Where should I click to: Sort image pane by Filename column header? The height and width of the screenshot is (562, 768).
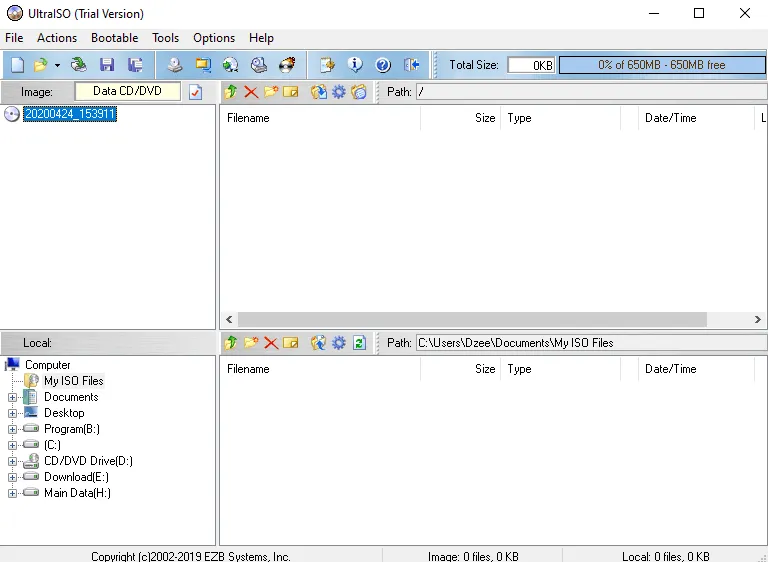click(x=320, y=118)
